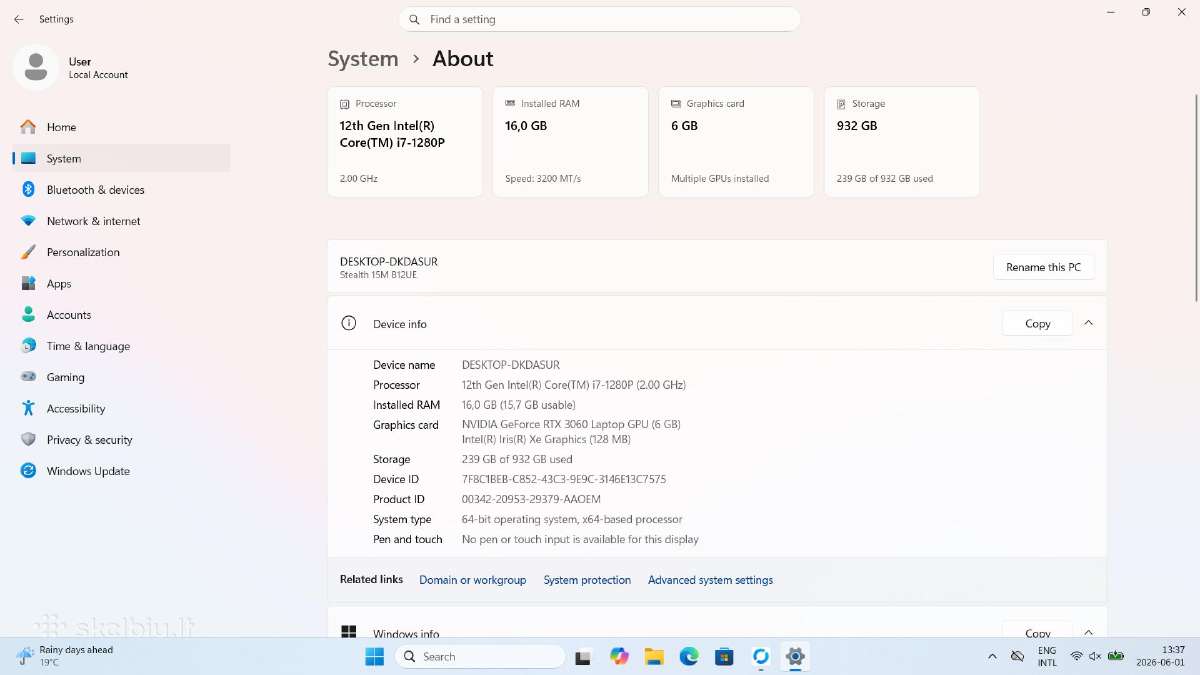Click the battery tray icon

(1116, 656)
